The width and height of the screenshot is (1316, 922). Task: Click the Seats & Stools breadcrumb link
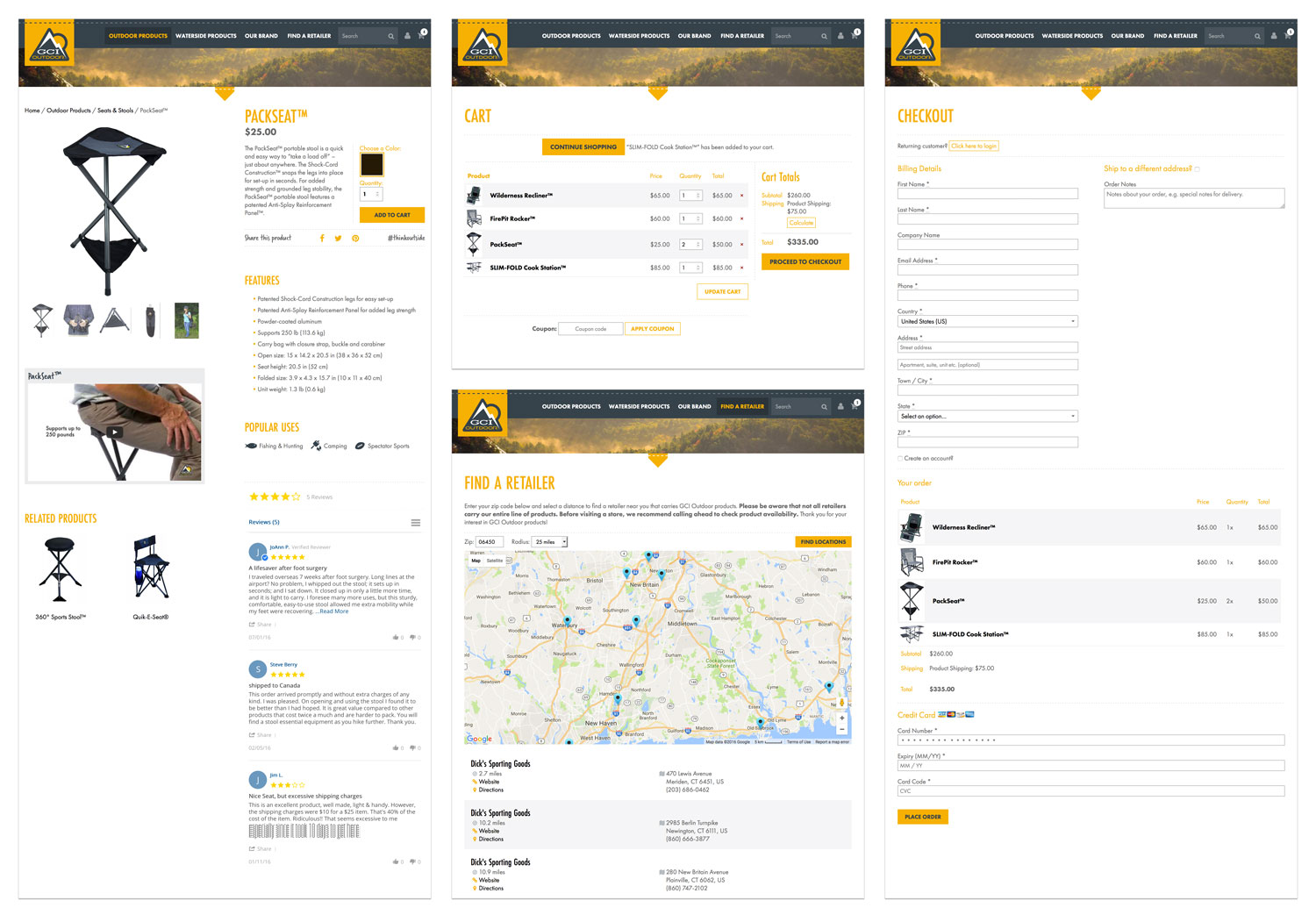[x=115, y=111]
